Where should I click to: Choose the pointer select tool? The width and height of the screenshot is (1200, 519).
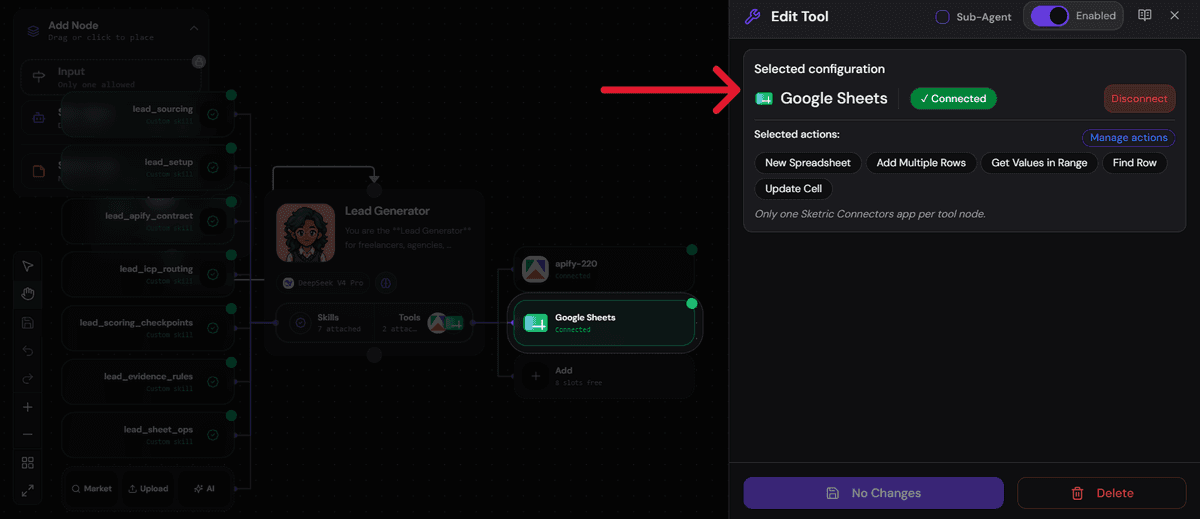[x=28, y=266]
